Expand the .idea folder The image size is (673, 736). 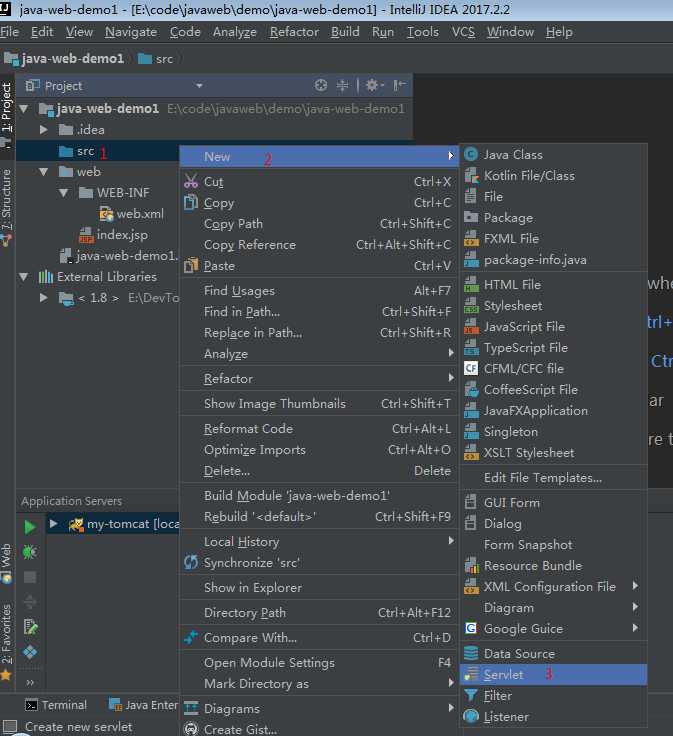44,130
